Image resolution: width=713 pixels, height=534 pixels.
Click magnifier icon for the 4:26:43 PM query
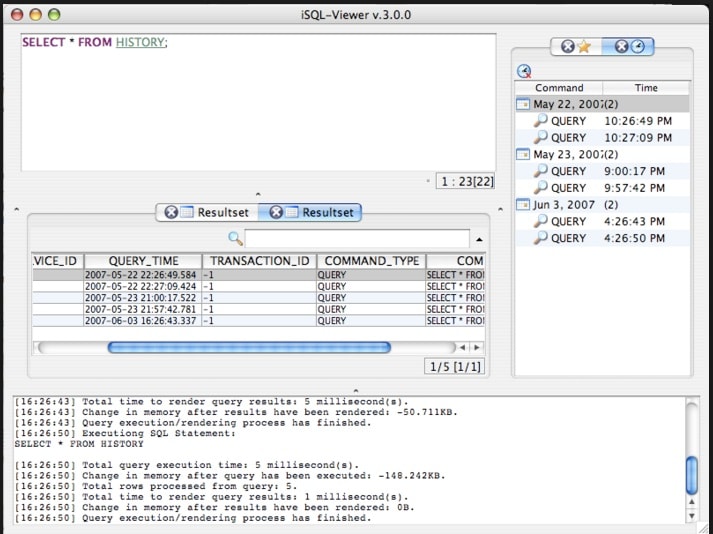[540, 221]
